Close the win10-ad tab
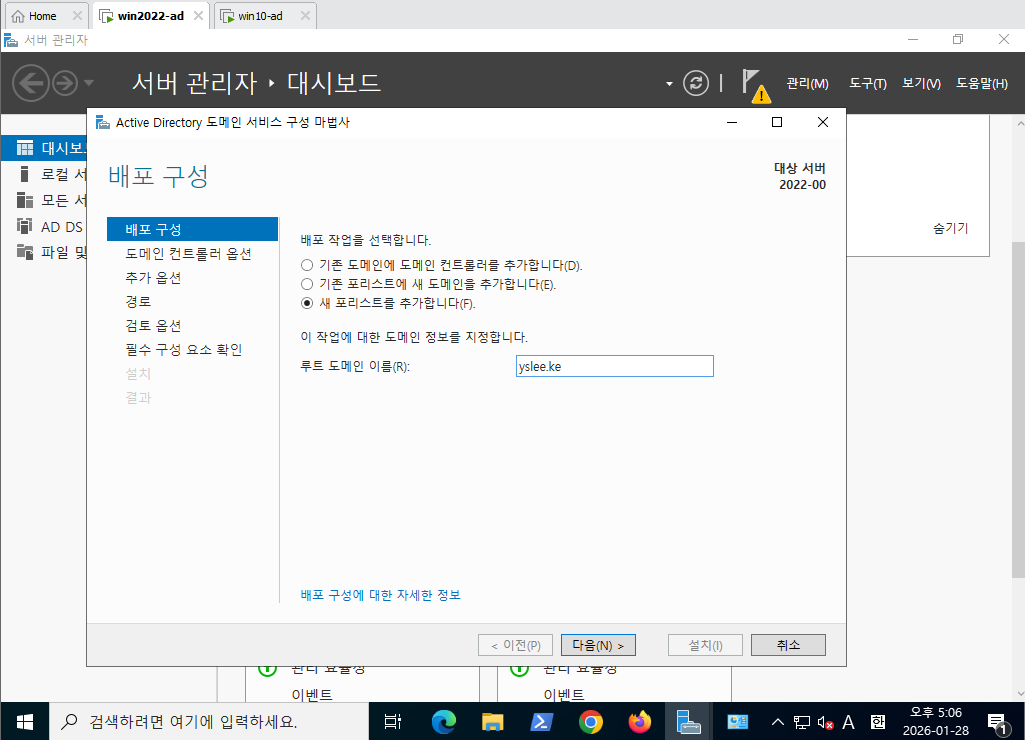Screen dimensions: 1025x740 [305, 16]
